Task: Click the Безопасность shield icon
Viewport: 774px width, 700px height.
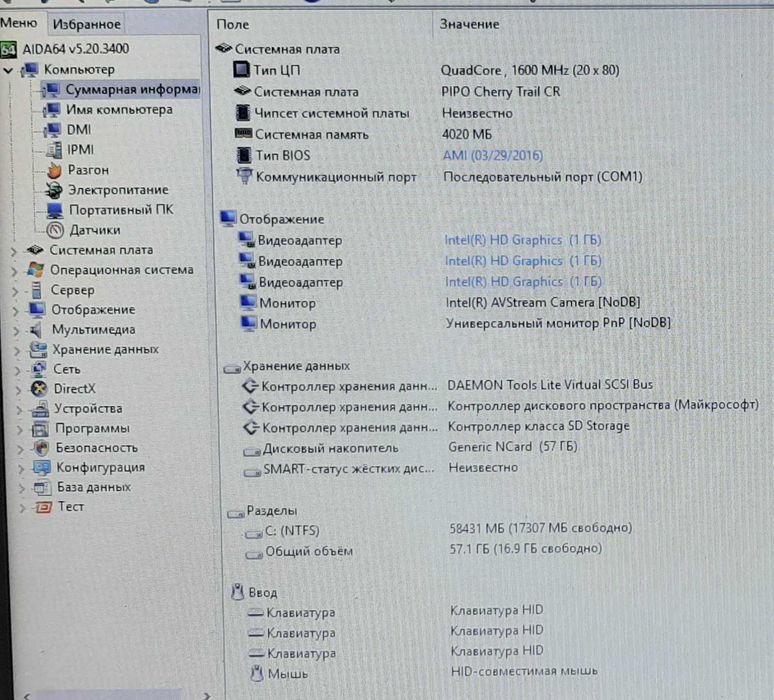Action: pos(41,448)
